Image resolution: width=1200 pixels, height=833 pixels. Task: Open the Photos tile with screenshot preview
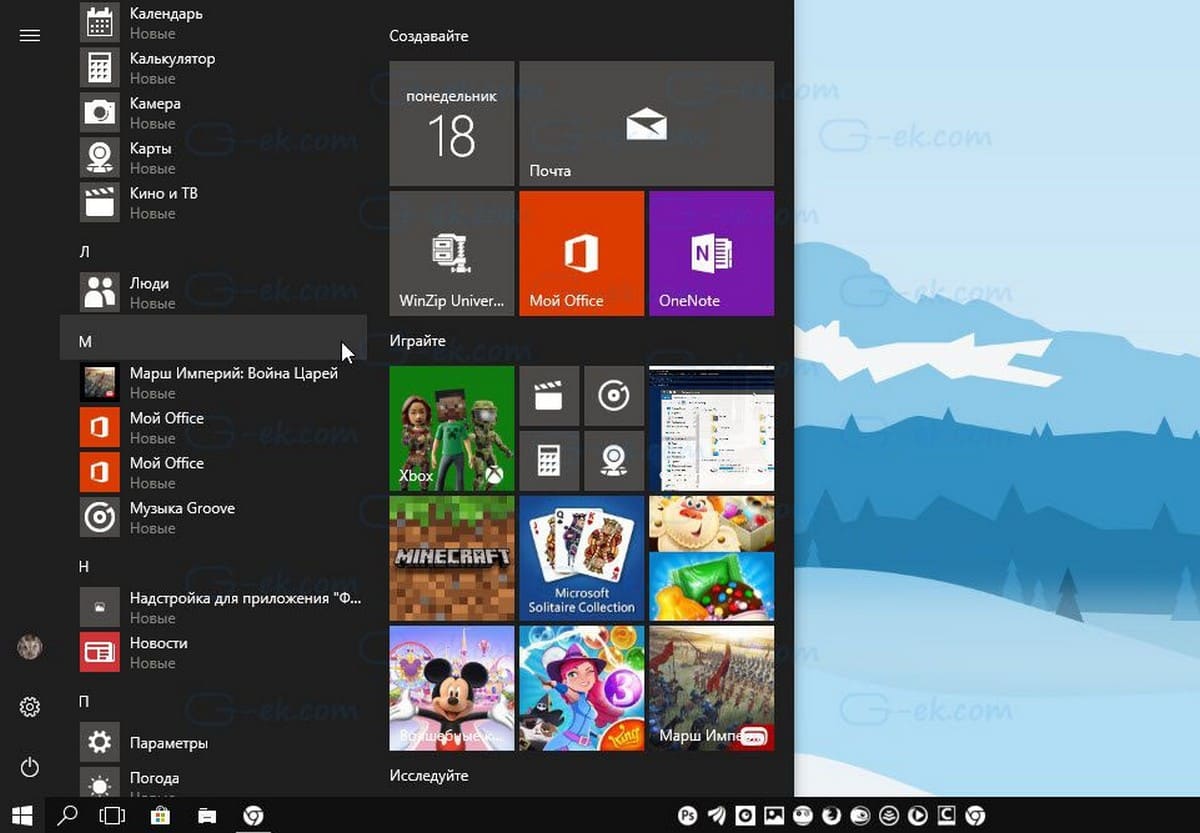711,428
